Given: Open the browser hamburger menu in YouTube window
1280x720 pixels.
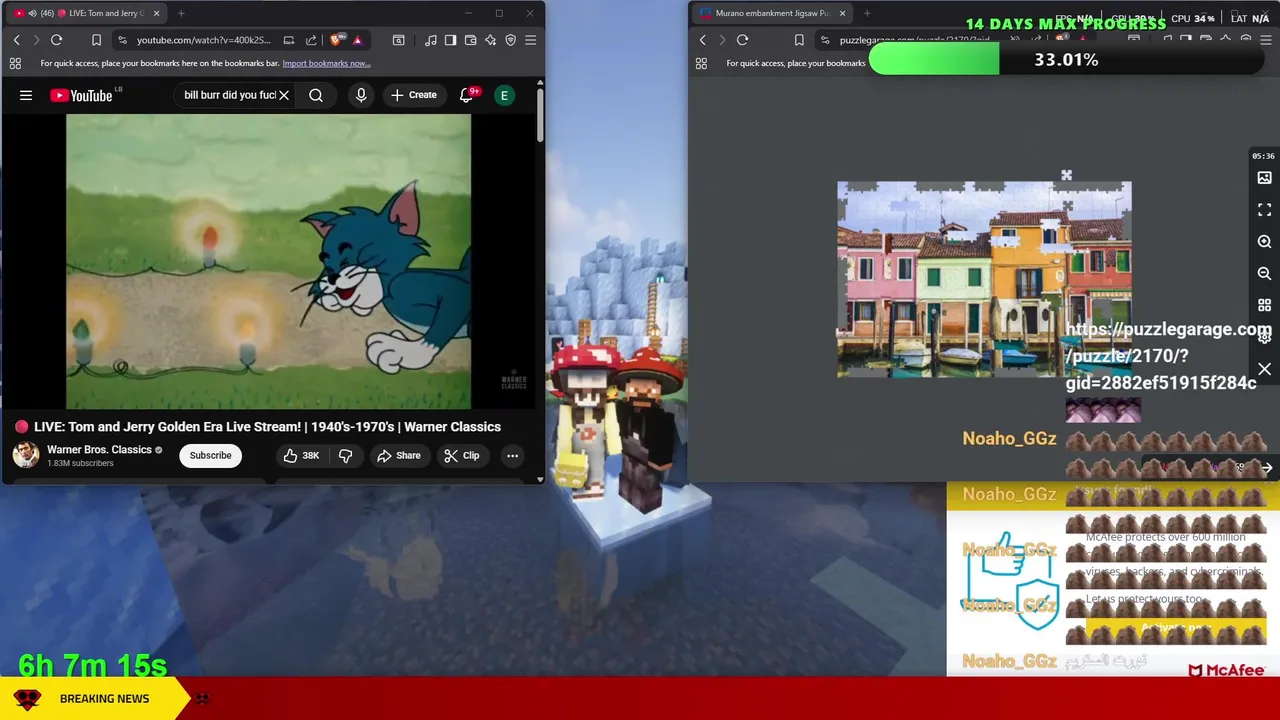Looking at the screenshot, I should point(530,40).
